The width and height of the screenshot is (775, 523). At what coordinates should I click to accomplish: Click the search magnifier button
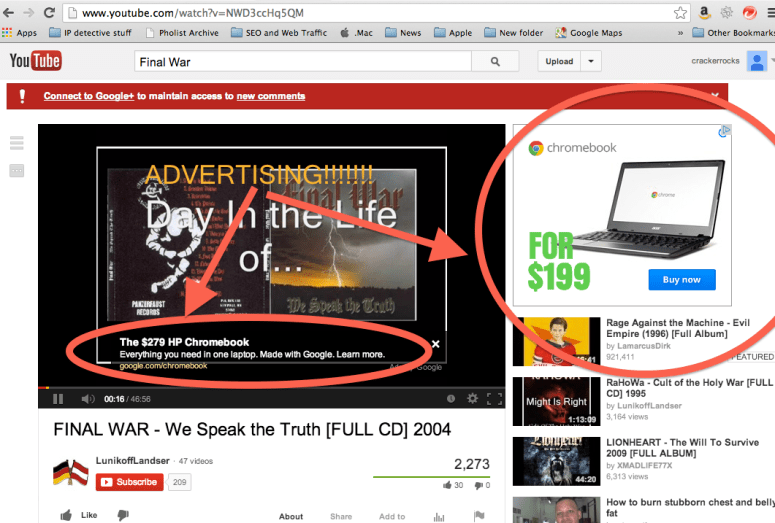494,62
